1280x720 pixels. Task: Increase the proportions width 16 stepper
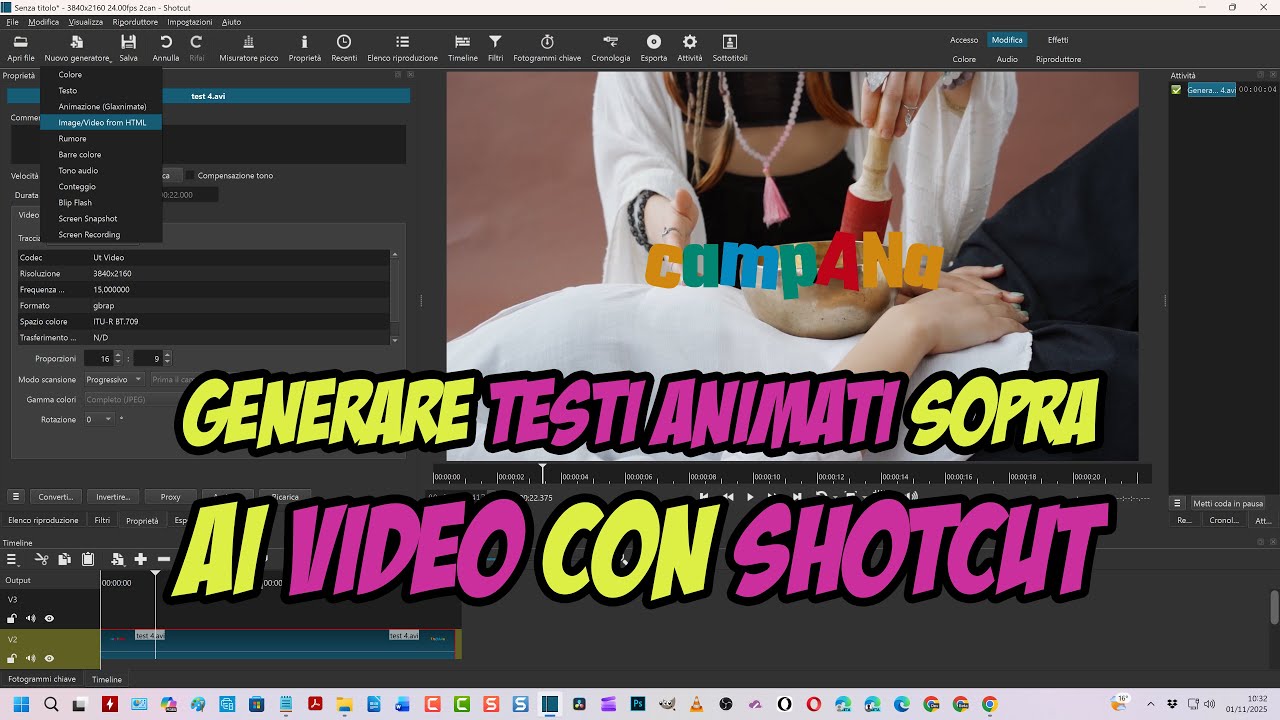(118, 355)
